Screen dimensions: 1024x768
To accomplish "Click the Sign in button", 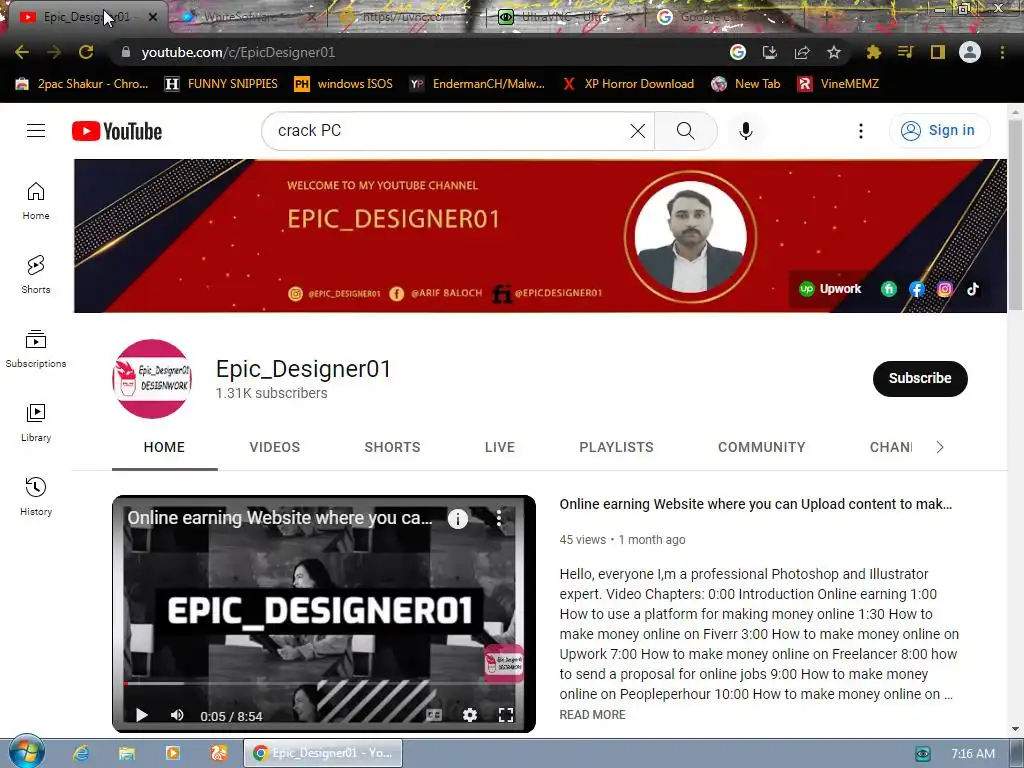I will tap(939, 131).
